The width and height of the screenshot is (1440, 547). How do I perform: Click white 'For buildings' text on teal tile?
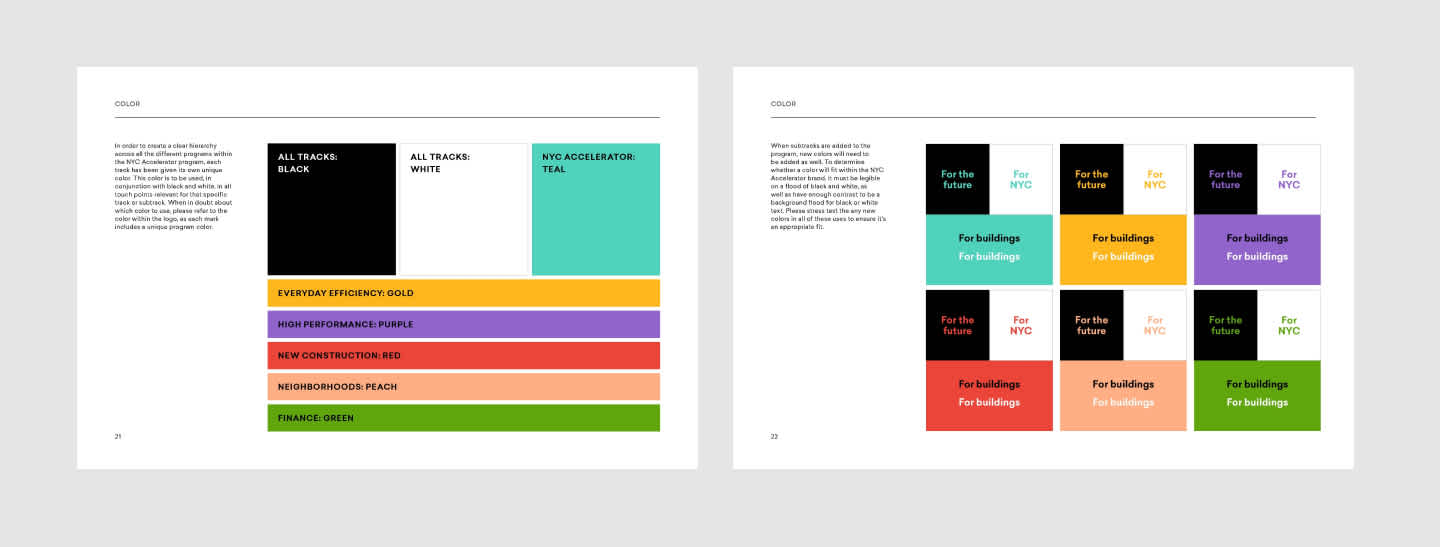point(989,256)
